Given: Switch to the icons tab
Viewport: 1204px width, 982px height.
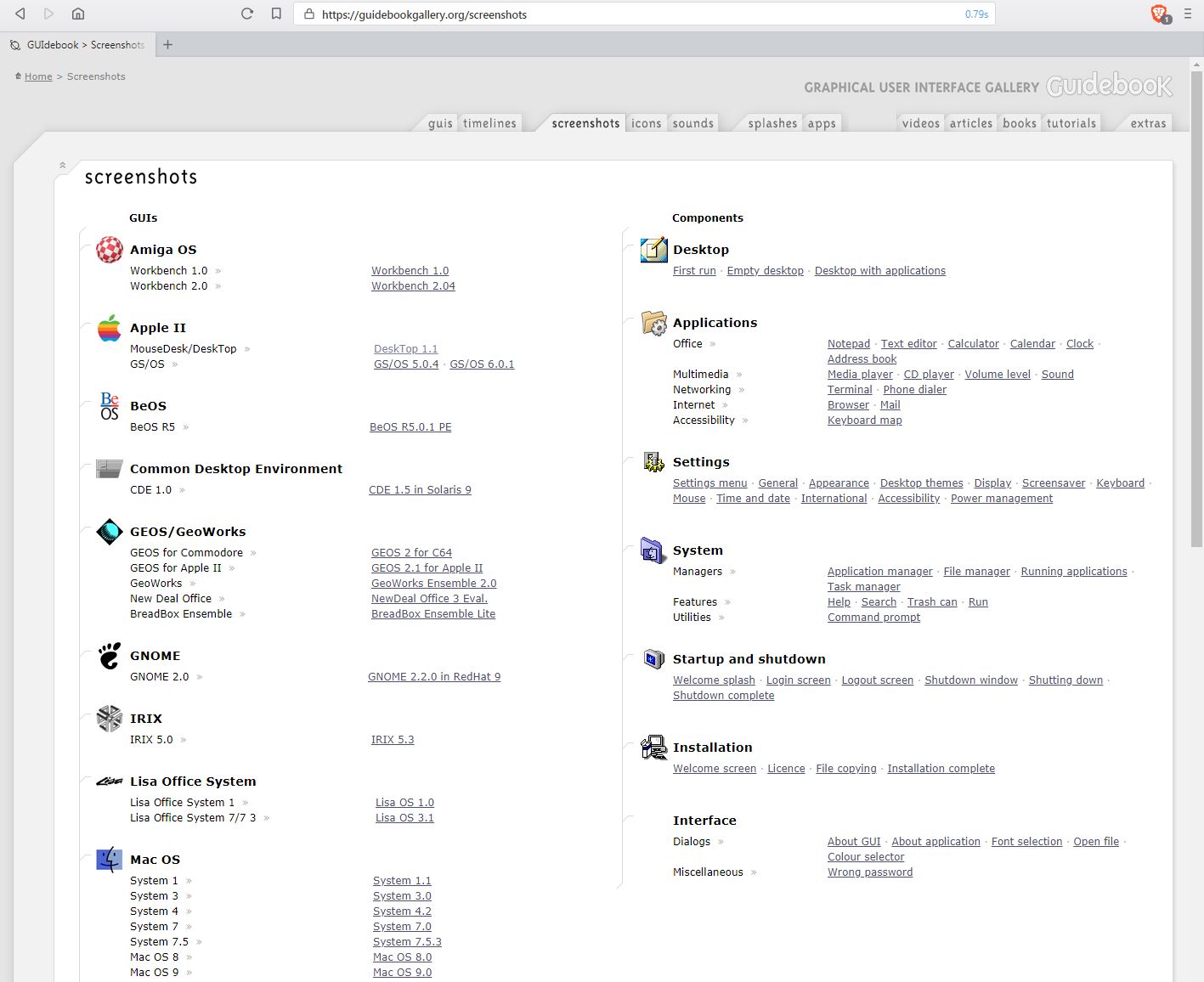Looking at the screenshot, I should pos(646,123).
